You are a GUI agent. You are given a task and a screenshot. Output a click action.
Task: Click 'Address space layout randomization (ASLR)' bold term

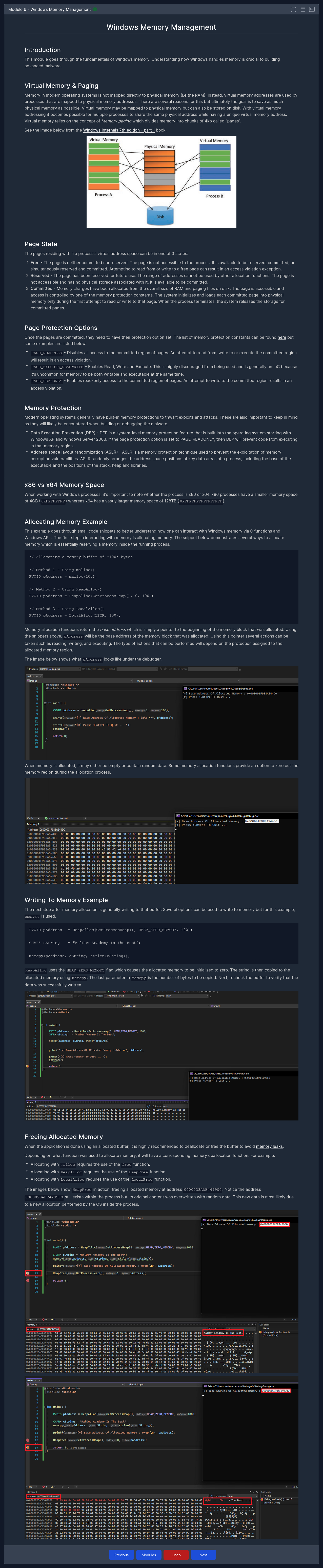[74, 452]
